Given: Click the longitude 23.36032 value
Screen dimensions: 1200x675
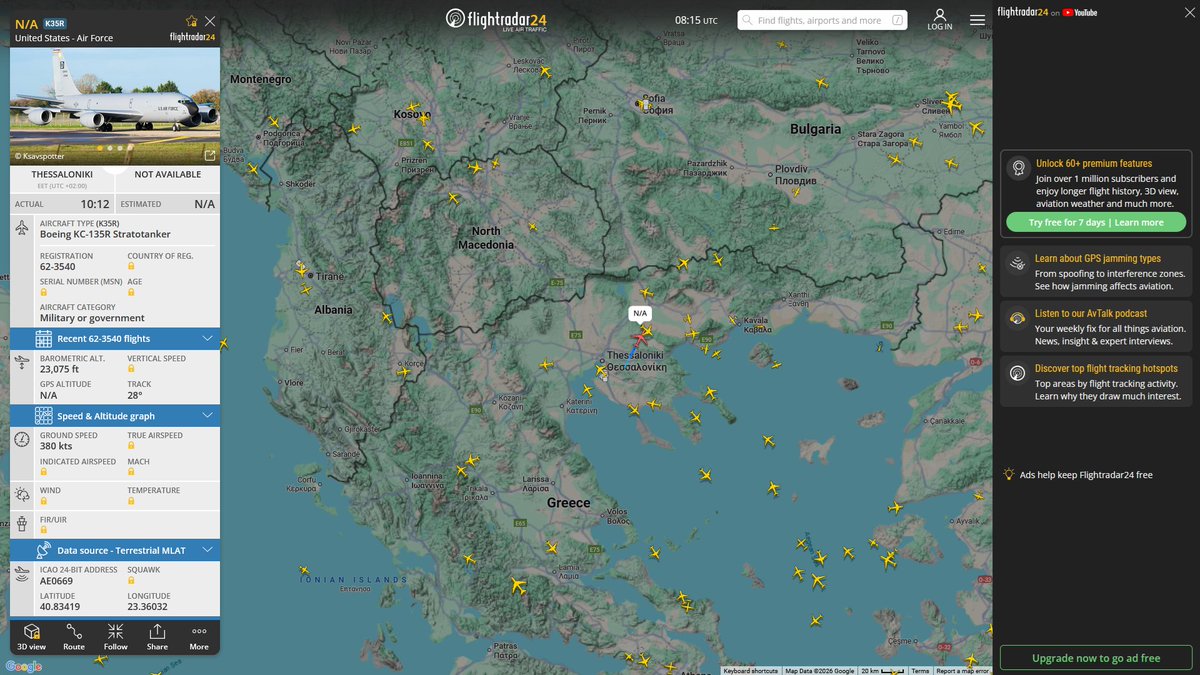Looking at the screenshot, I should point(147,606).
